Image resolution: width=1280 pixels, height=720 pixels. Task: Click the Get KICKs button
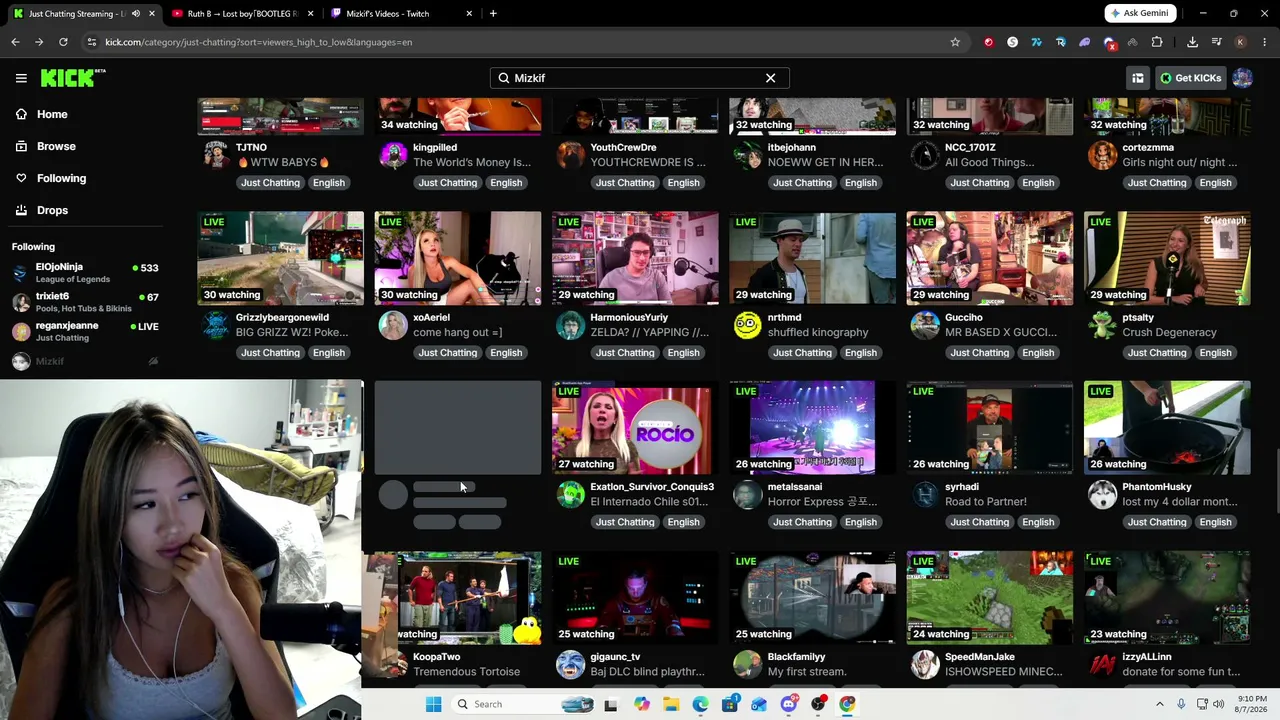[1190, 78]
